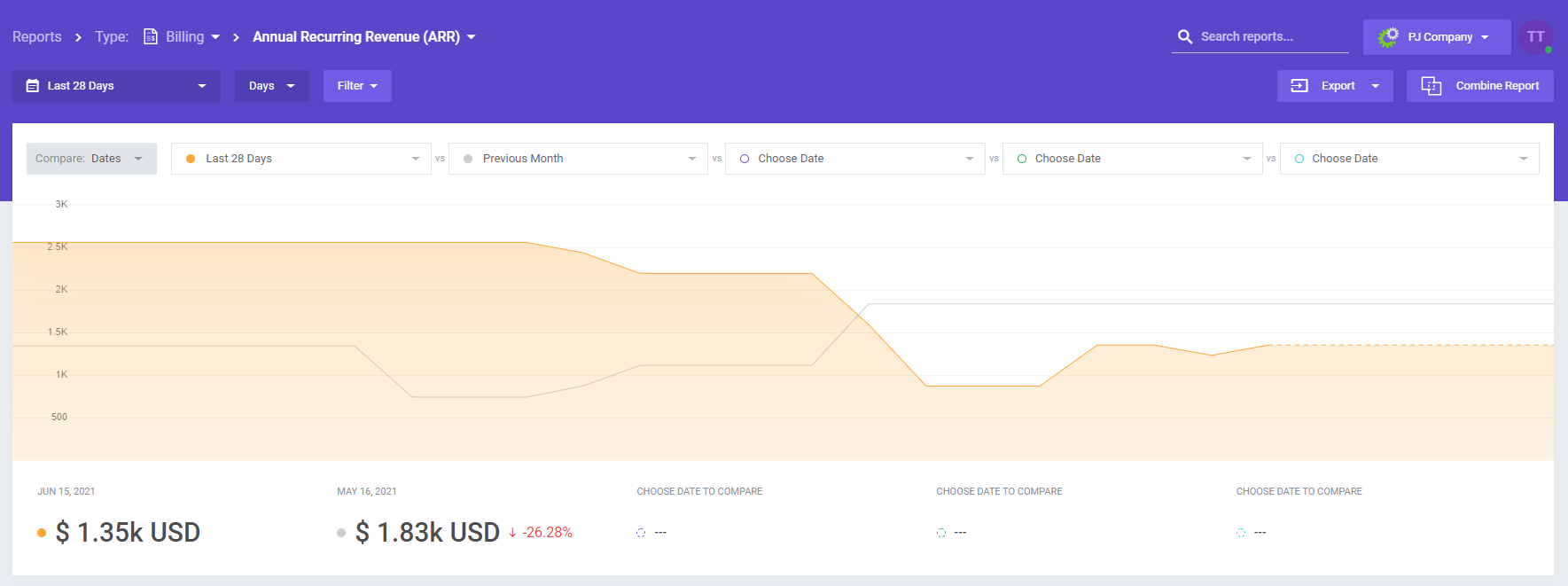Image resolution: width=1568 pixels, height=586 pixels.
Task: Toggle the gray Previous Month series dot
Action: pyautogui.click(x=468, y=159)
